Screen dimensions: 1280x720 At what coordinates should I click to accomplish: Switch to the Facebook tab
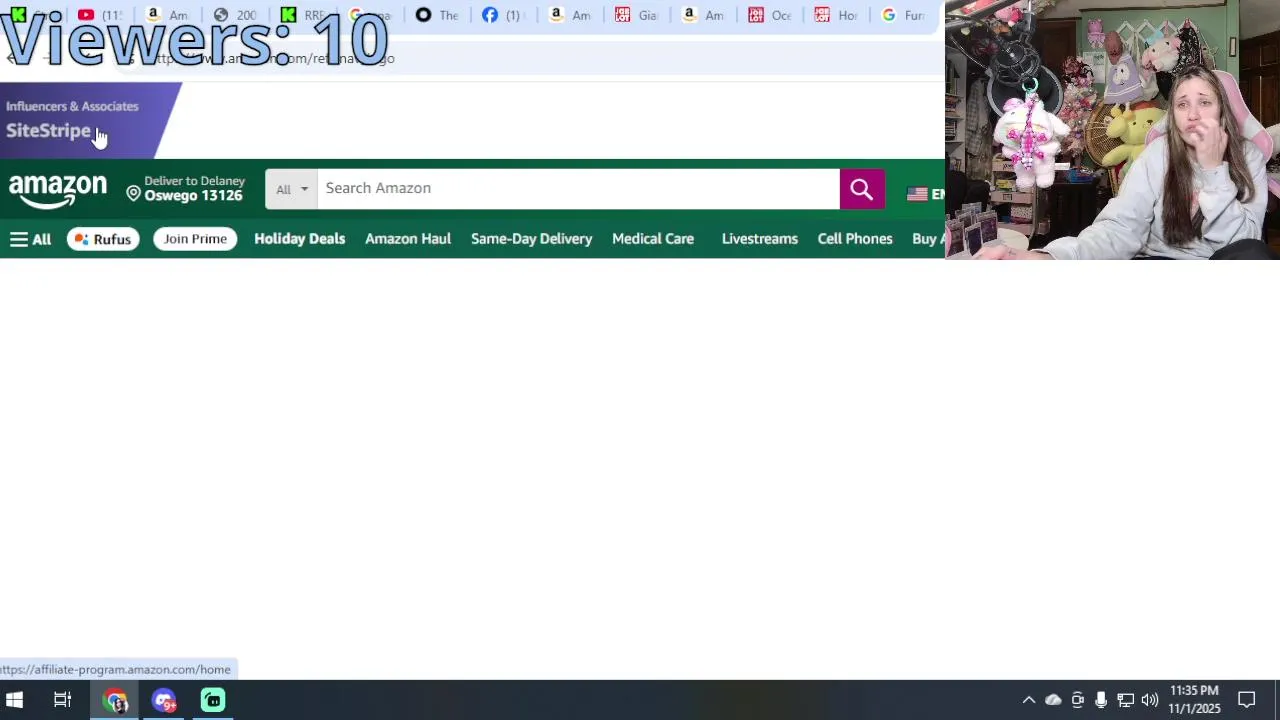(502, 15)
